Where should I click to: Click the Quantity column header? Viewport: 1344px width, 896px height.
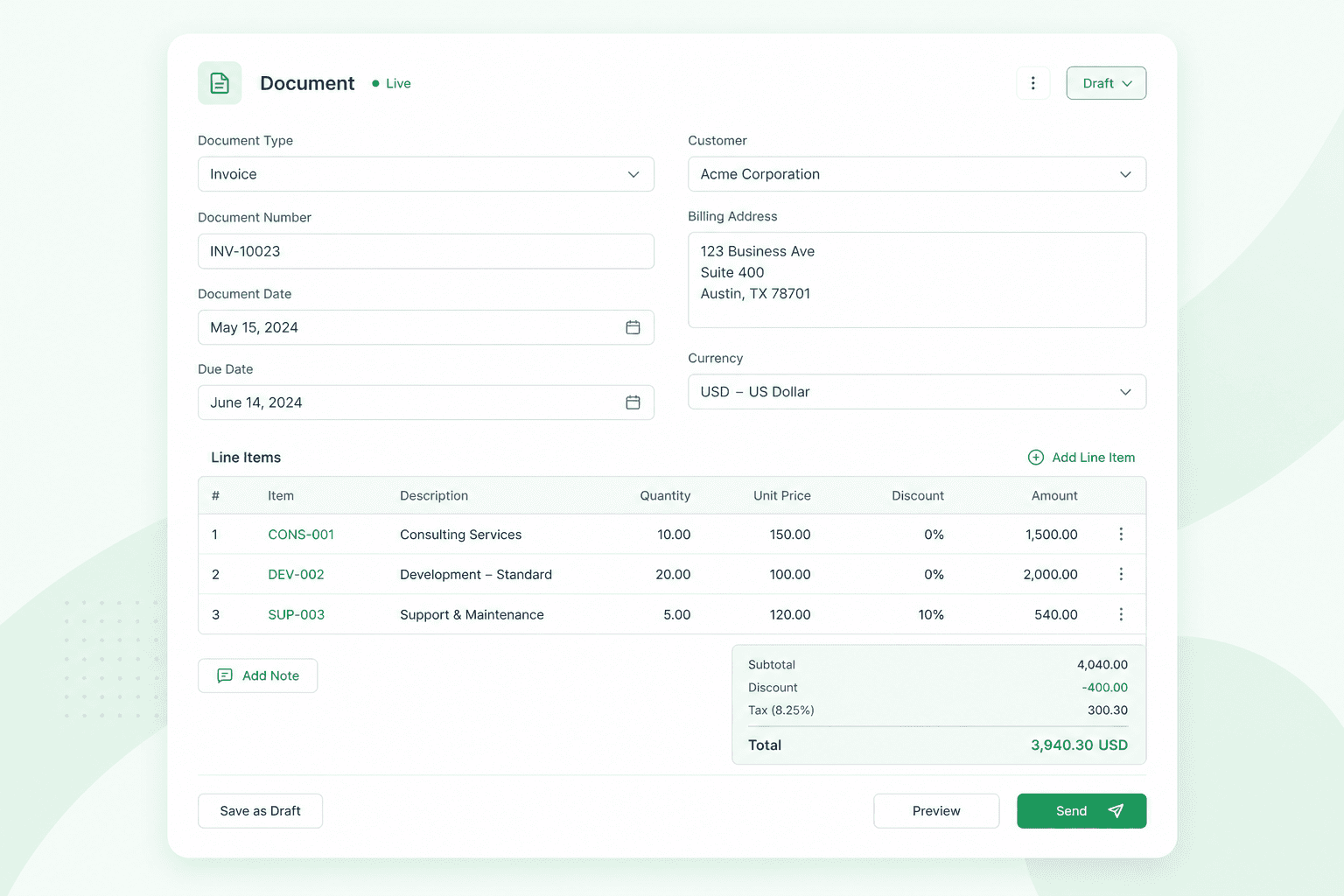pos(665,496)
